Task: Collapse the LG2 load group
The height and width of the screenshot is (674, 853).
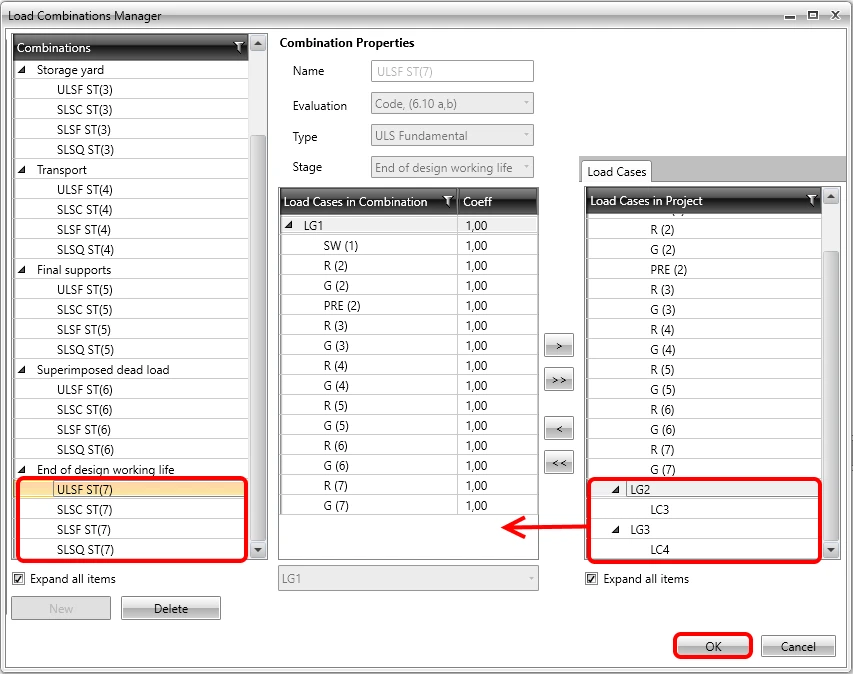Action: (616, 490)
